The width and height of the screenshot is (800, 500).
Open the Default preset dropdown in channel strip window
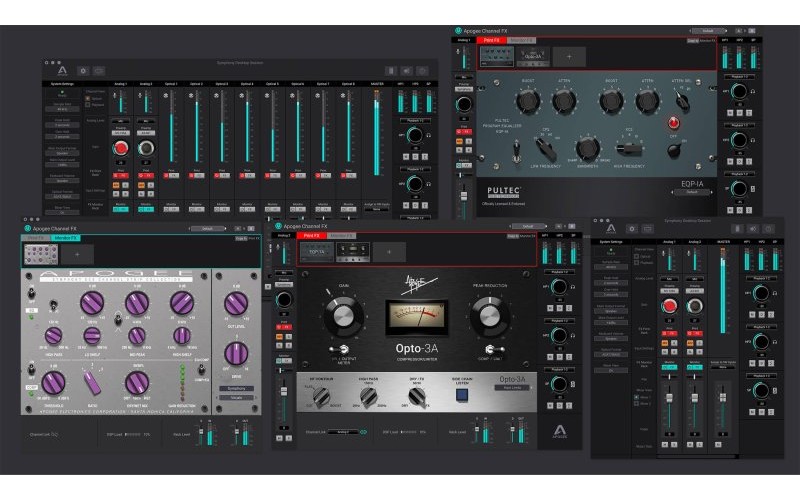click(x=208, y=229)
